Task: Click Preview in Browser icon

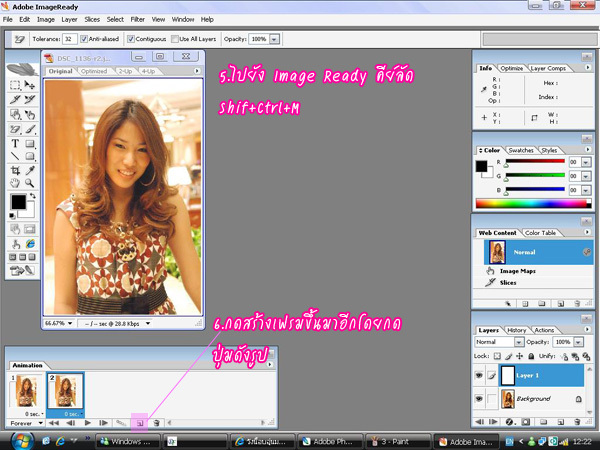Action: (30, 244)
